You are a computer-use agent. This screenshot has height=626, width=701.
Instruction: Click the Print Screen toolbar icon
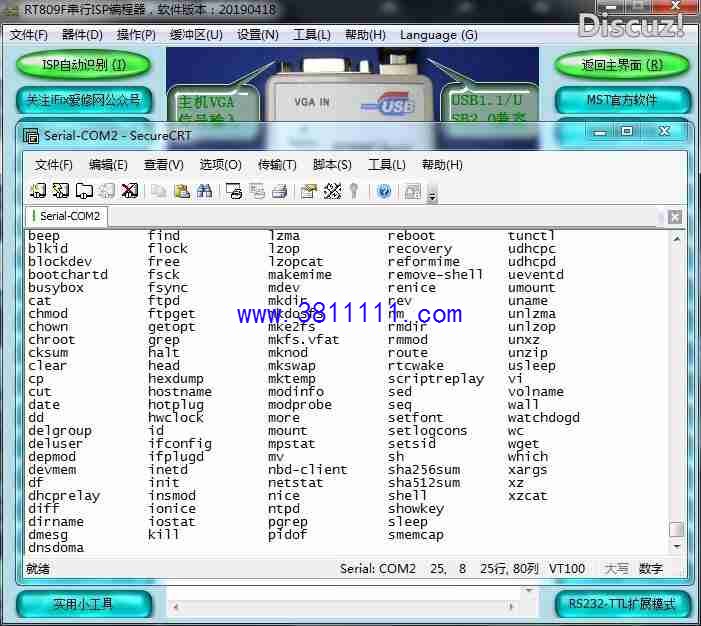234,191
